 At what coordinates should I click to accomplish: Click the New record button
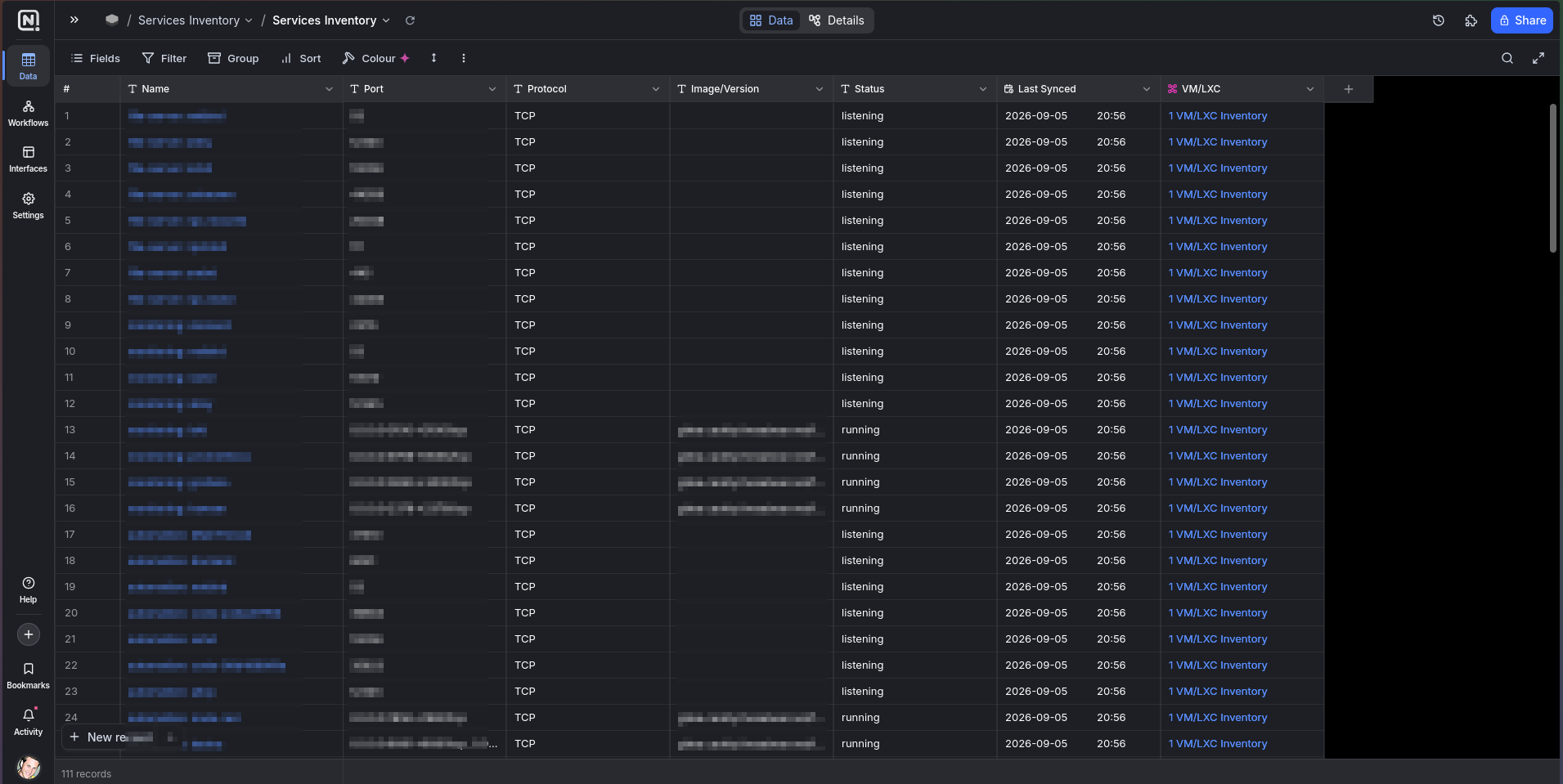(120, 737)
